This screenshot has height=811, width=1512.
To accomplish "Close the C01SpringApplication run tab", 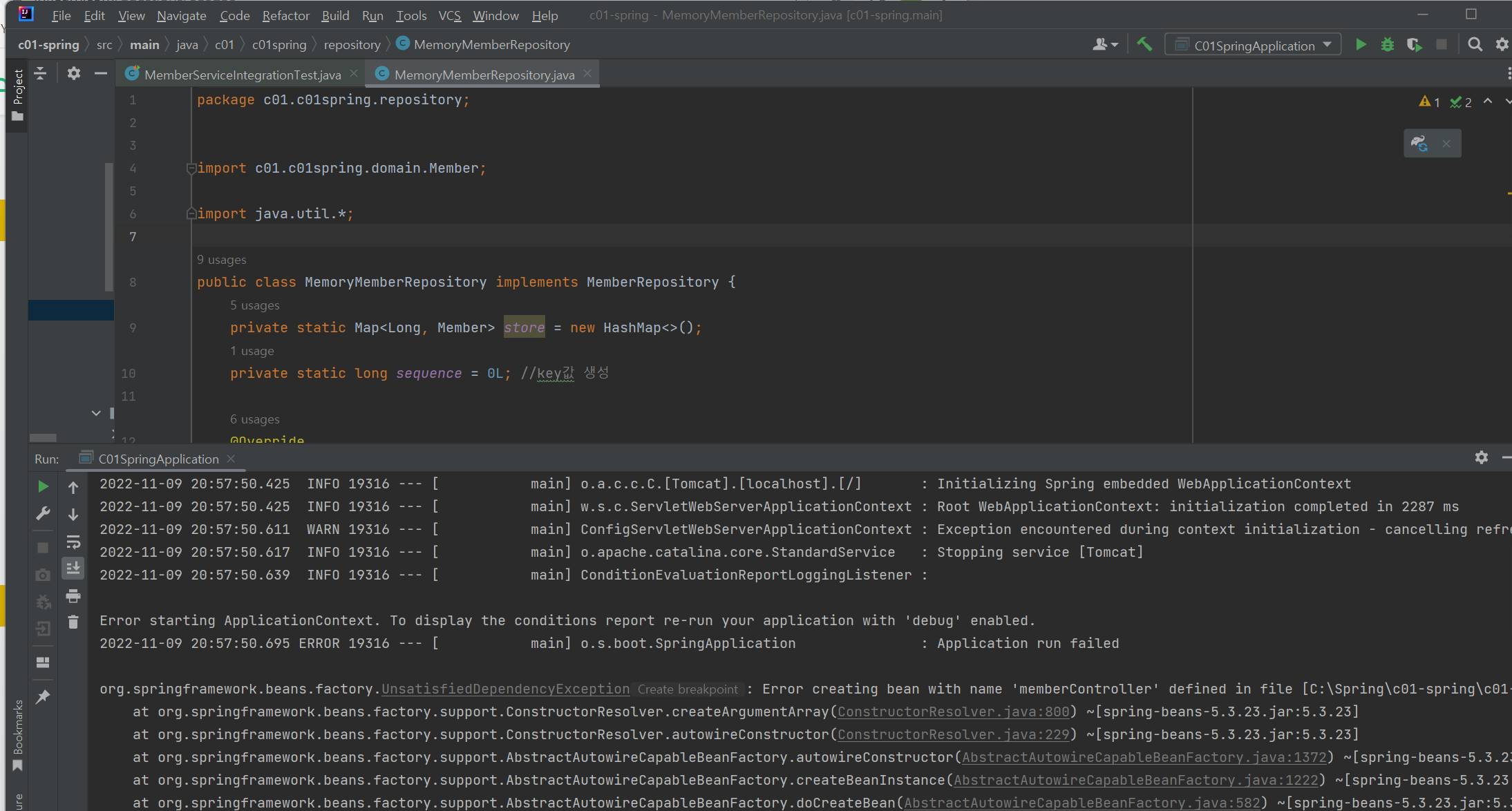I will pyautogui.click(x=231, y=459).
